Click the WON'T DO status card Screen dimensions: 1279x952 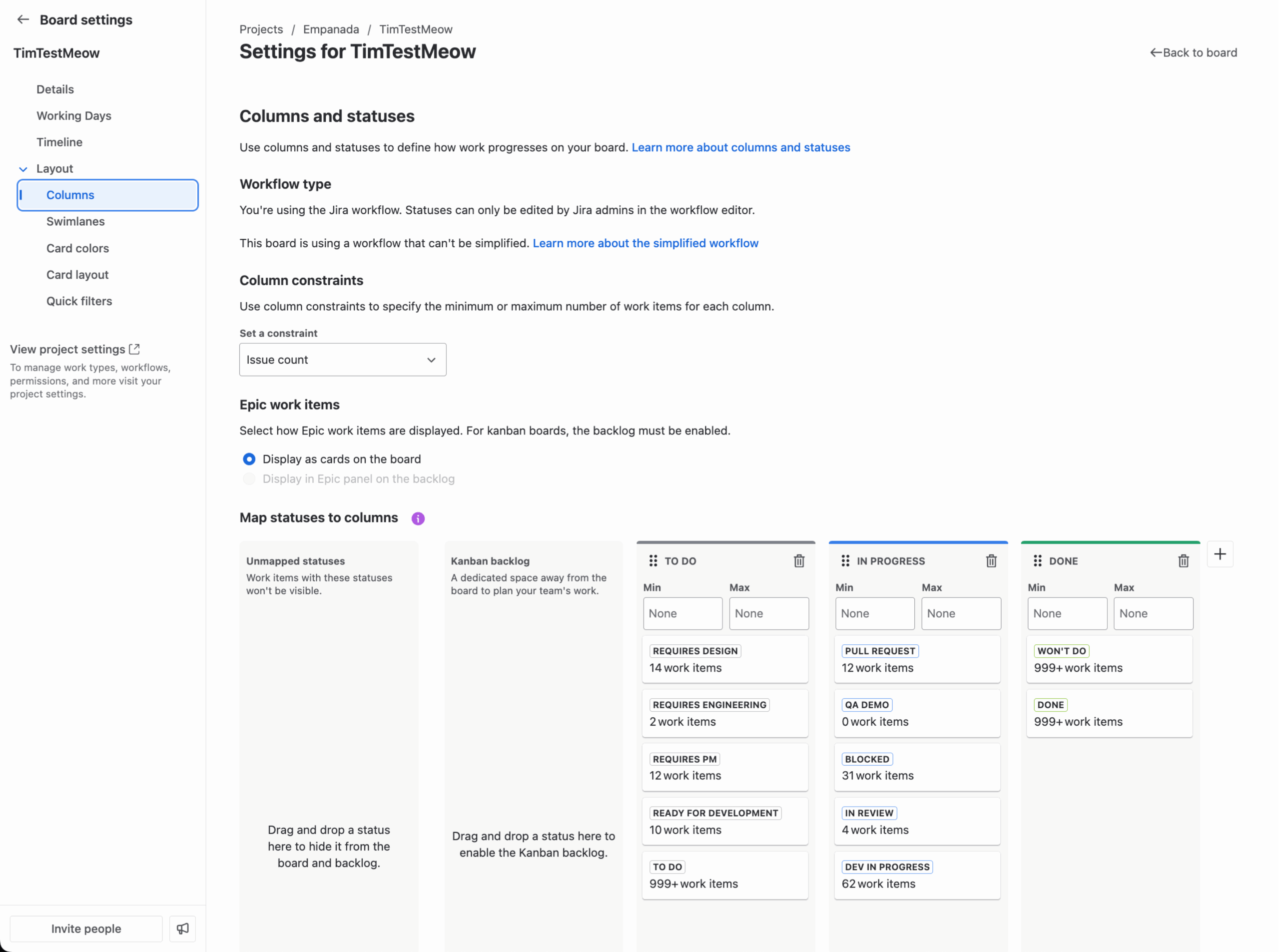tap(1110, 659)
